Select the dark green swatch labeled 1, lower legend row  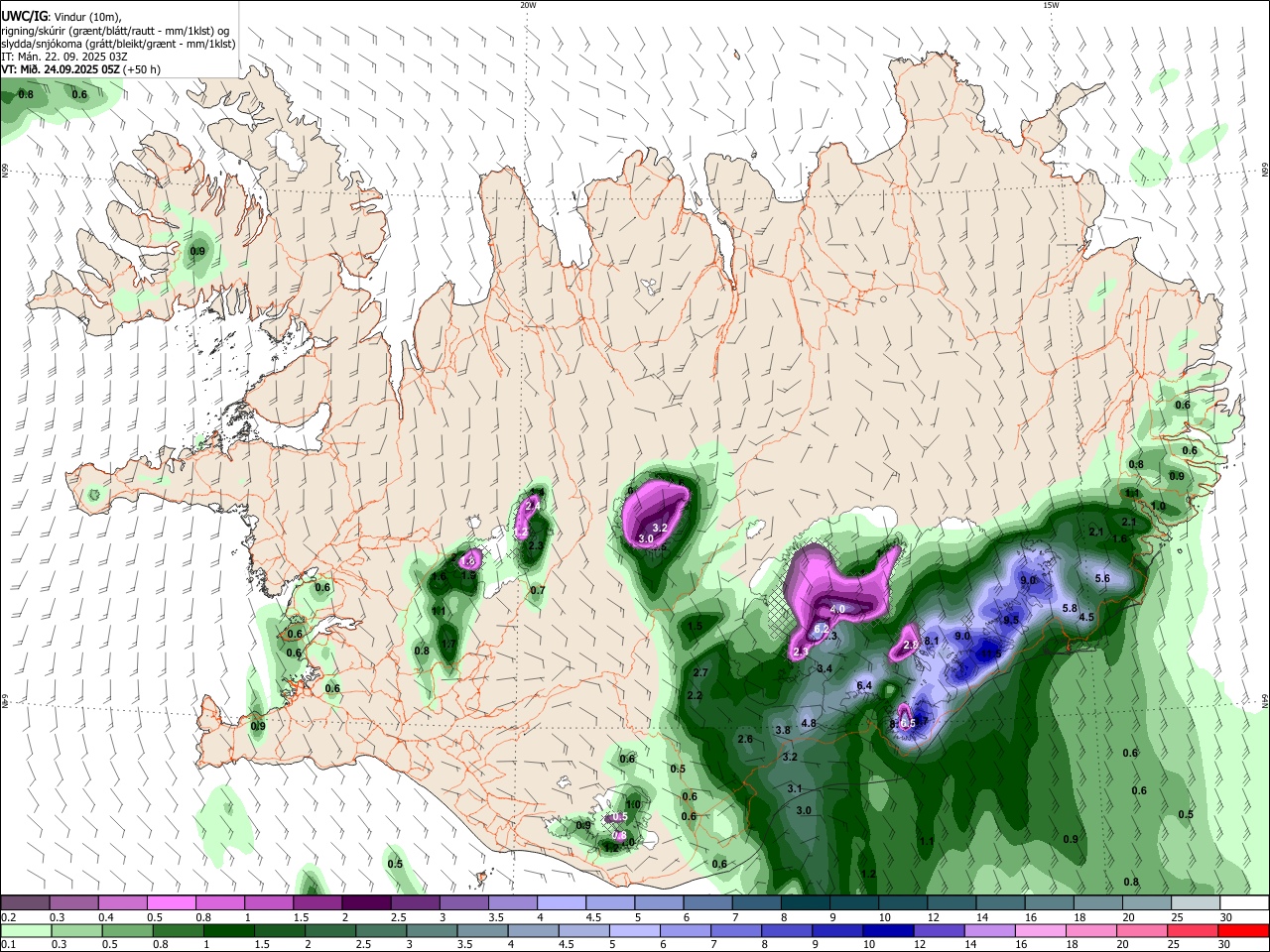(x=228, y=931)
